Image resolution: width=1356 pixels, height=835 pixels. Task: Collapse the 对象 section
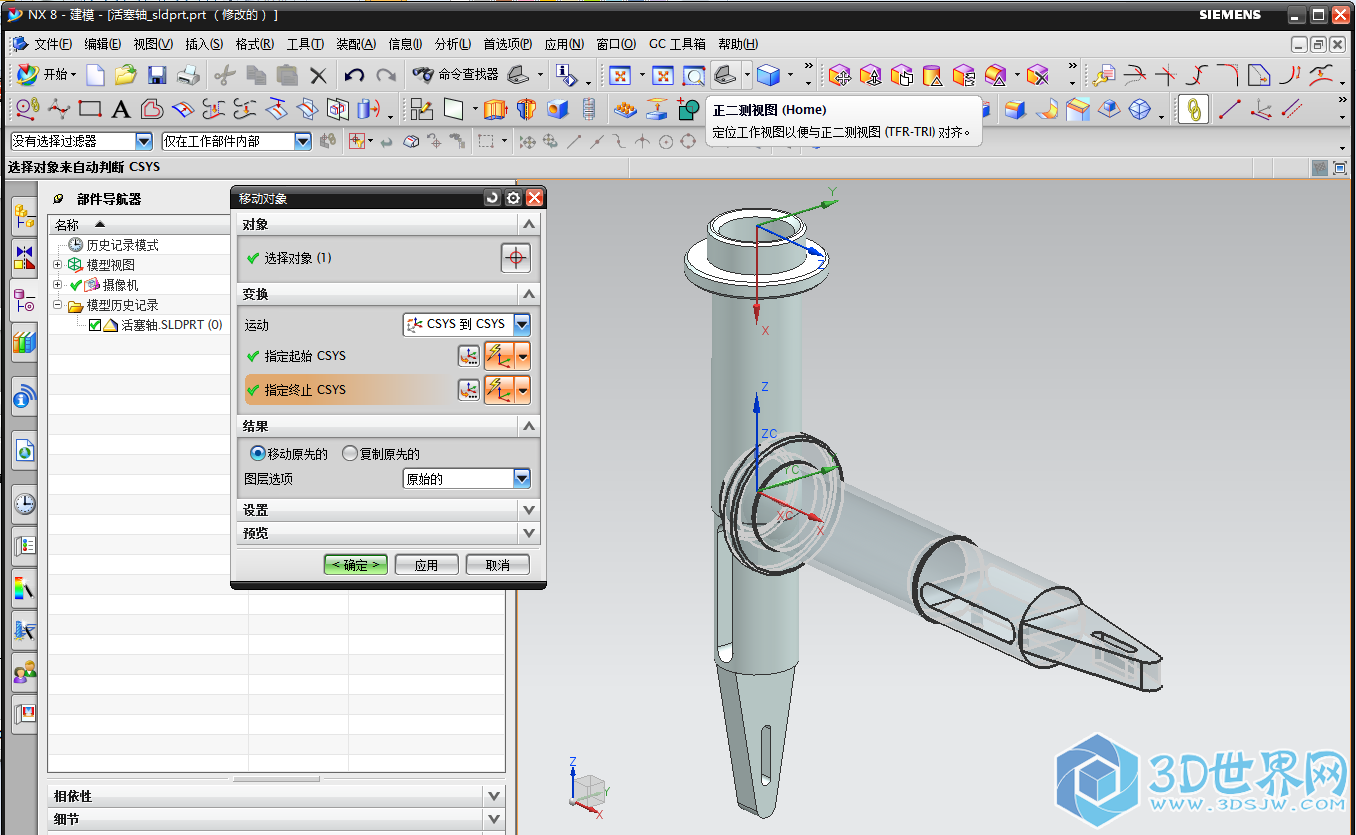click(x=529, y=224)
